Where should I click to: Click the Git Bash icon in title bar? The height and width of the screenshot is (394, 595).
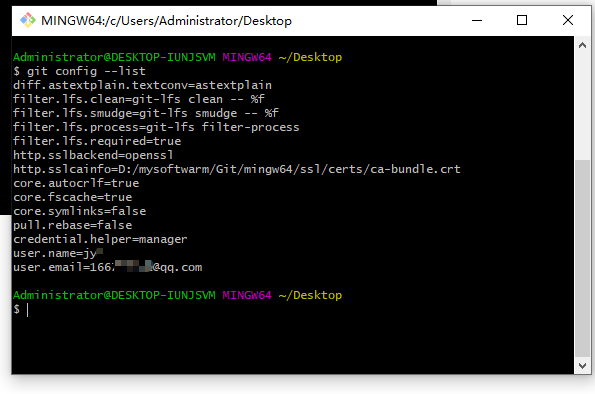click(x=28, y=20)
